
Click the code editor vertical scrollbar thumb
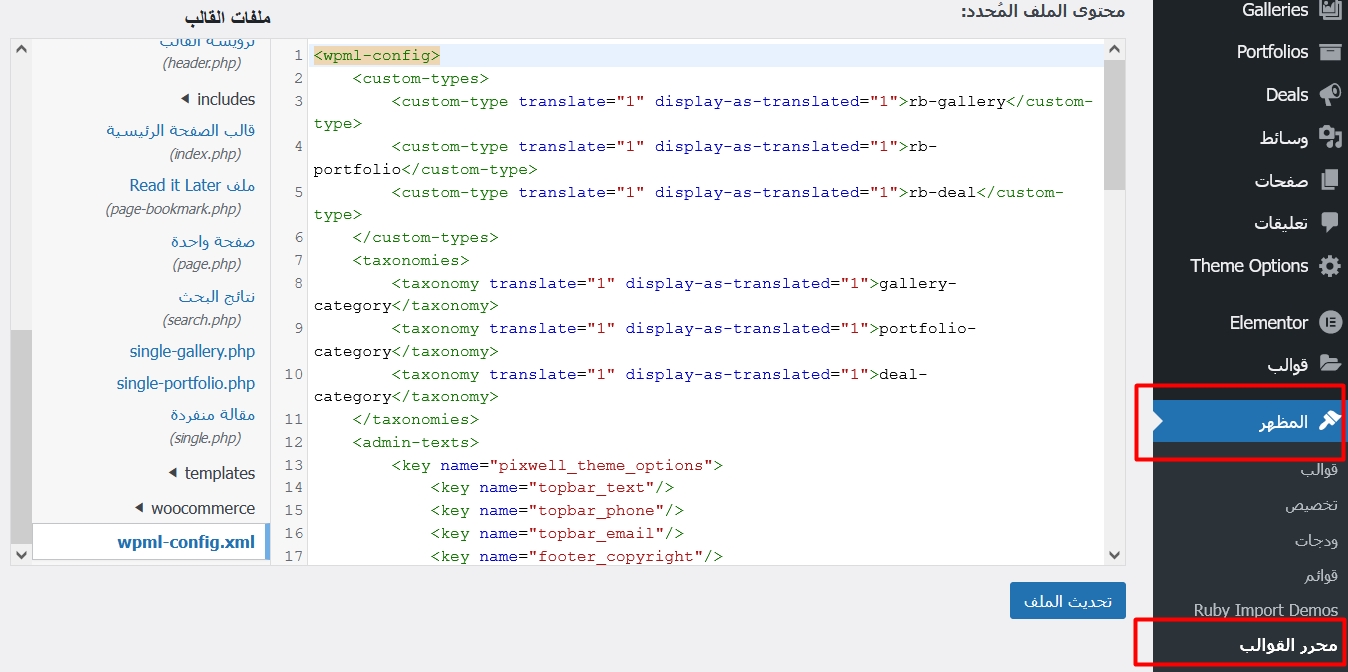[x=1114, y=125]
